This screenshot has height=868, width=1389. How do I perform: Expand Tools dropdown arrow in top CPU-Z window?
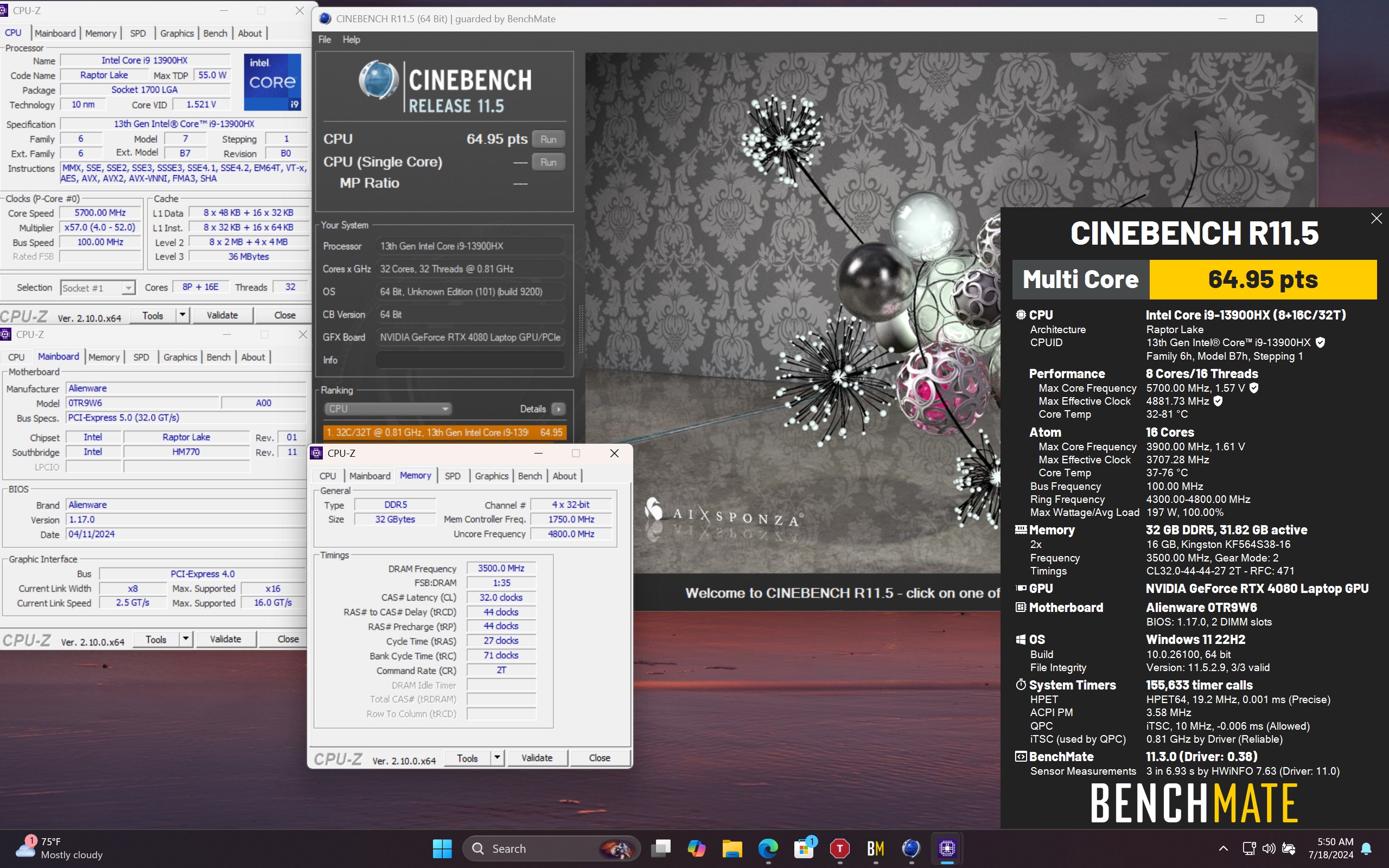[x=182, y=315]
